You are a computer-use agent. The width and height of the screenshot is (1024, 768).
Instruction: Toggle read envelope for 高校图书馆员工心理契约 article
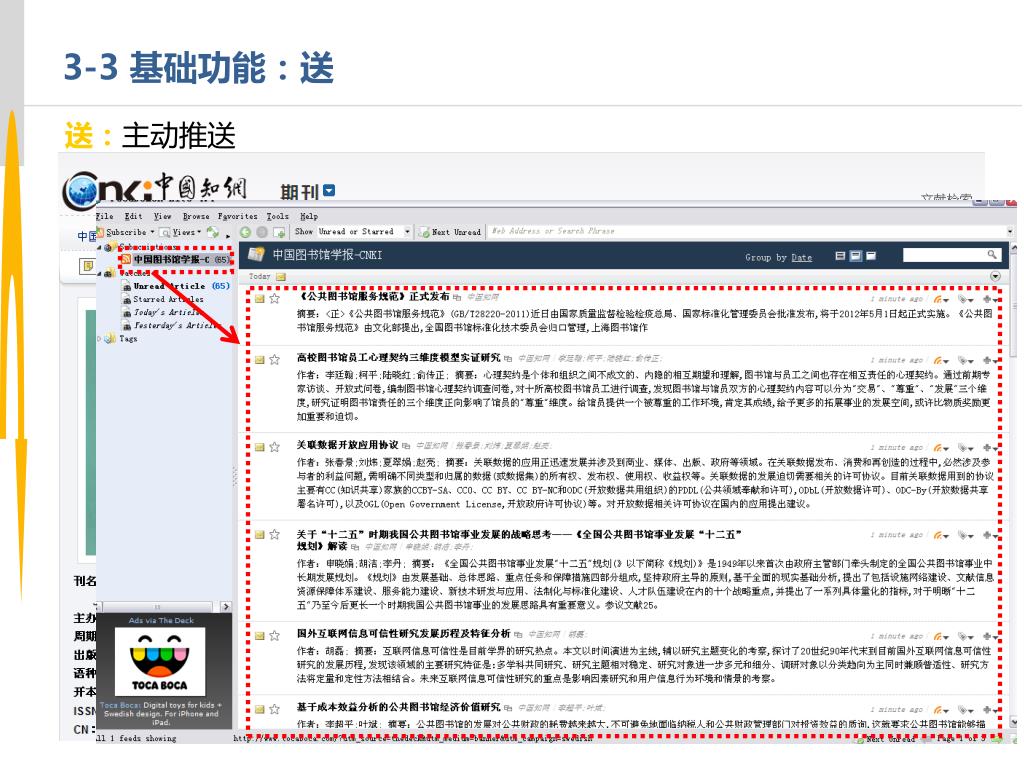pos(259,359)
